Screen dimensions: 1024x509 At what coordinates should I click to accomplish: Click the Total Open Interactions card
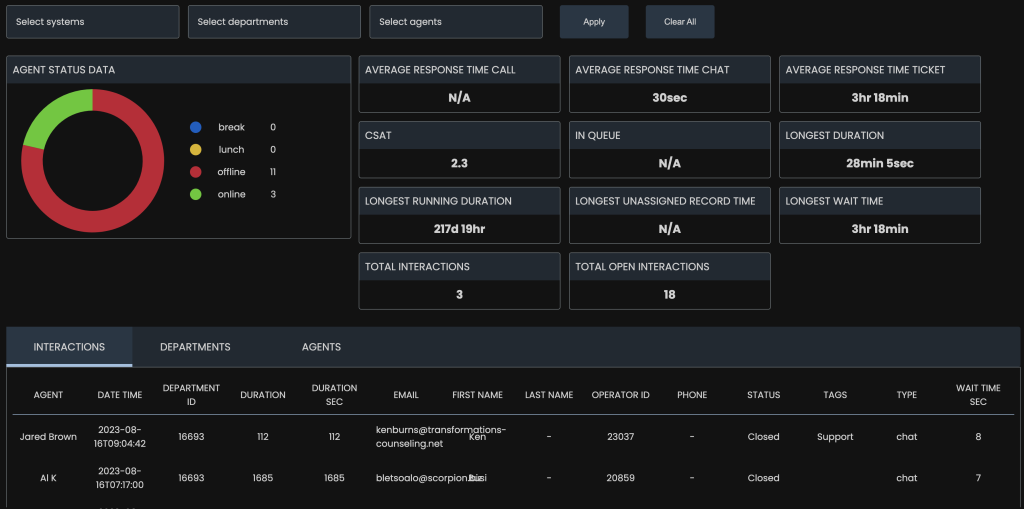pyautogui.click(x=669, y=281)
